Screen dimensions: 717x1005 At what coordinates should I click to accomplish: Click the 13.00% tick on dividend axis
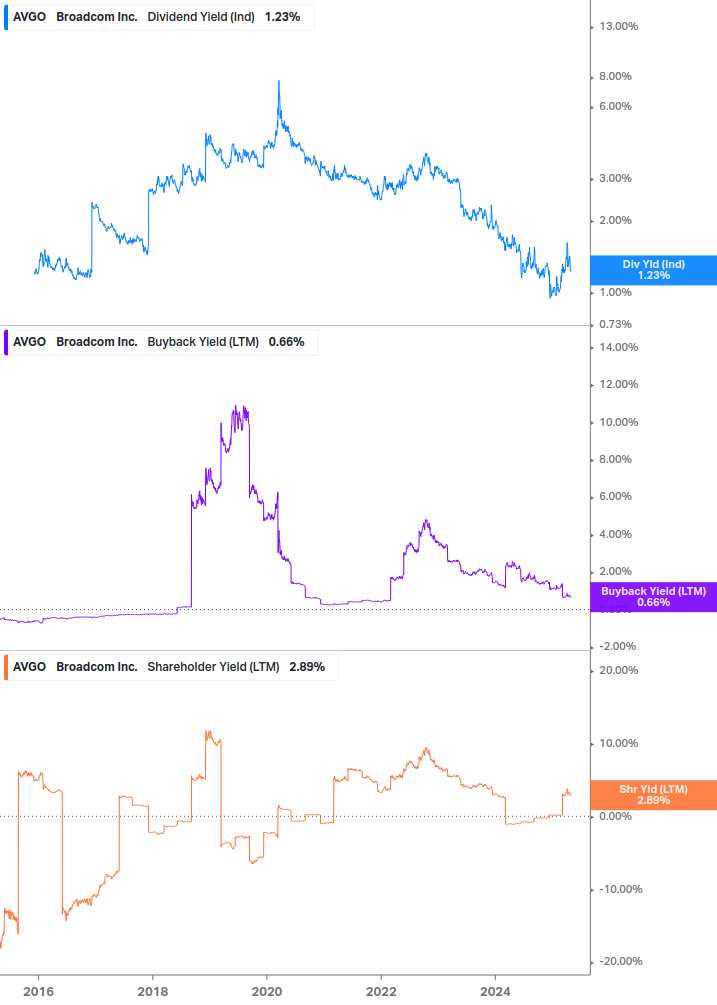(x=618, y=26)
